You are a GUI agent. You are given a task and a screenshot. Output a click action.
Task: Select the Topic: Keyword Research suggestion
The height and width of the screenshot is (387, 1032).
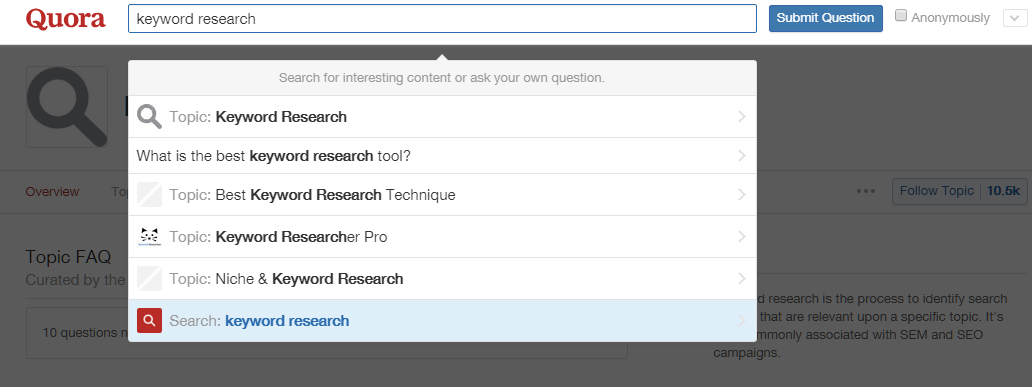click(x=442, y=117)
